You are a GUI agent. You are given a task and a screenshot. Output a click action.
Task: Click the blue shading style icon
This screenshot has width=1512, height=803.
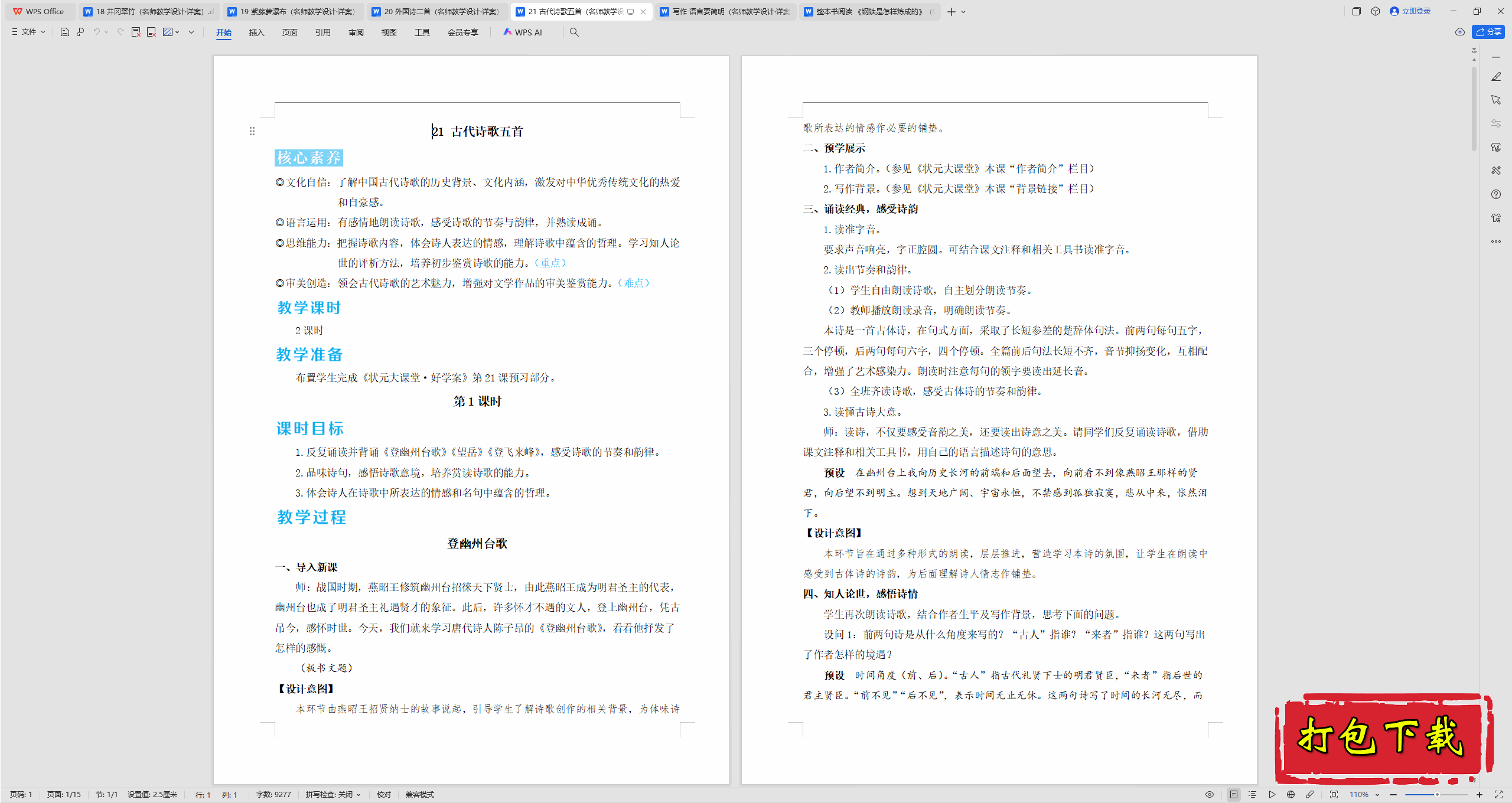(x=168, y=32)
